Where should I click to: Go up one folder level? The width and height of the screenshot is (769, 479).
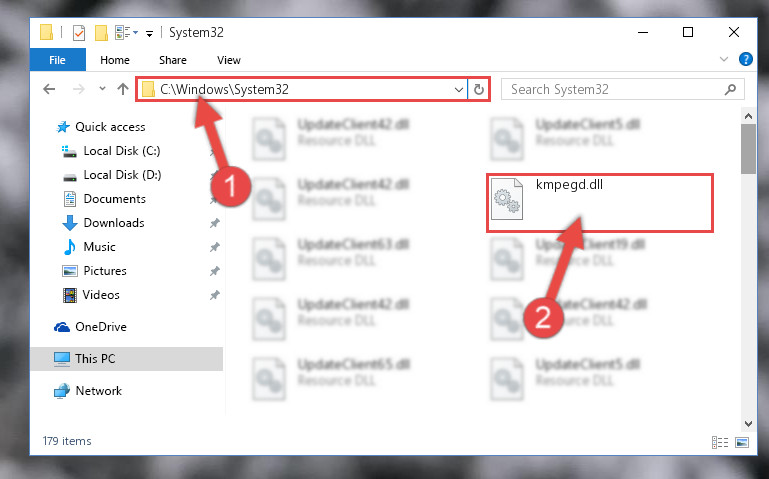[x=123, y=89]
